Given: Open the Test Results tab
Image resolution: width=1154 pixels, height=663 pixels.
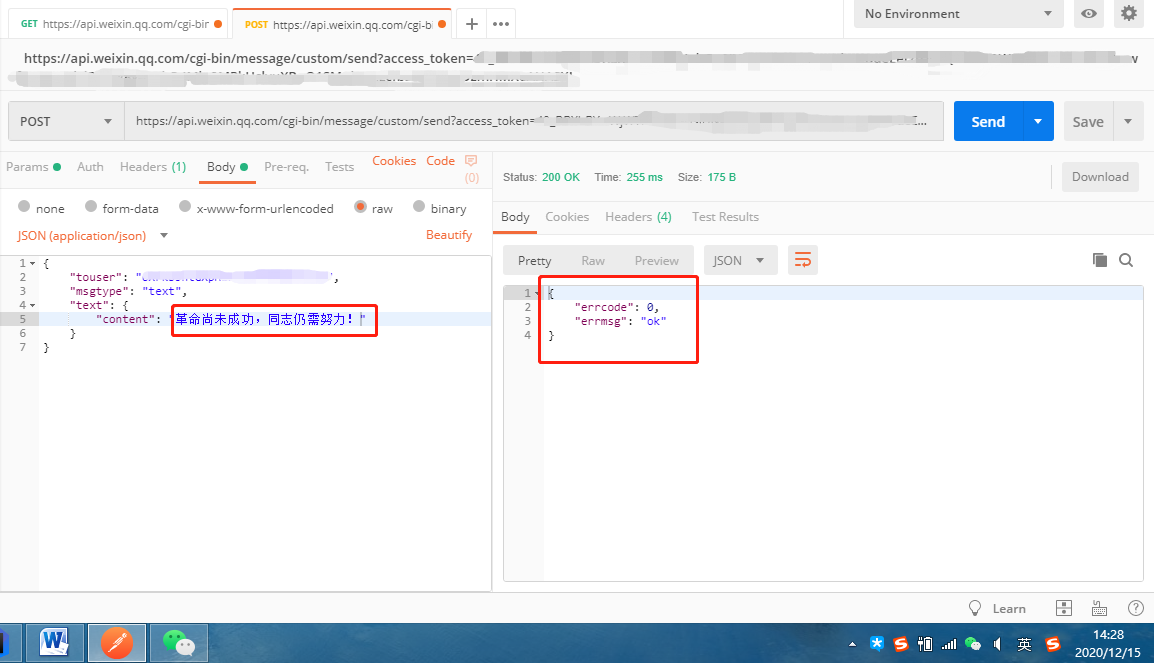Looking at the screenshot, I should tap(725, 216).
